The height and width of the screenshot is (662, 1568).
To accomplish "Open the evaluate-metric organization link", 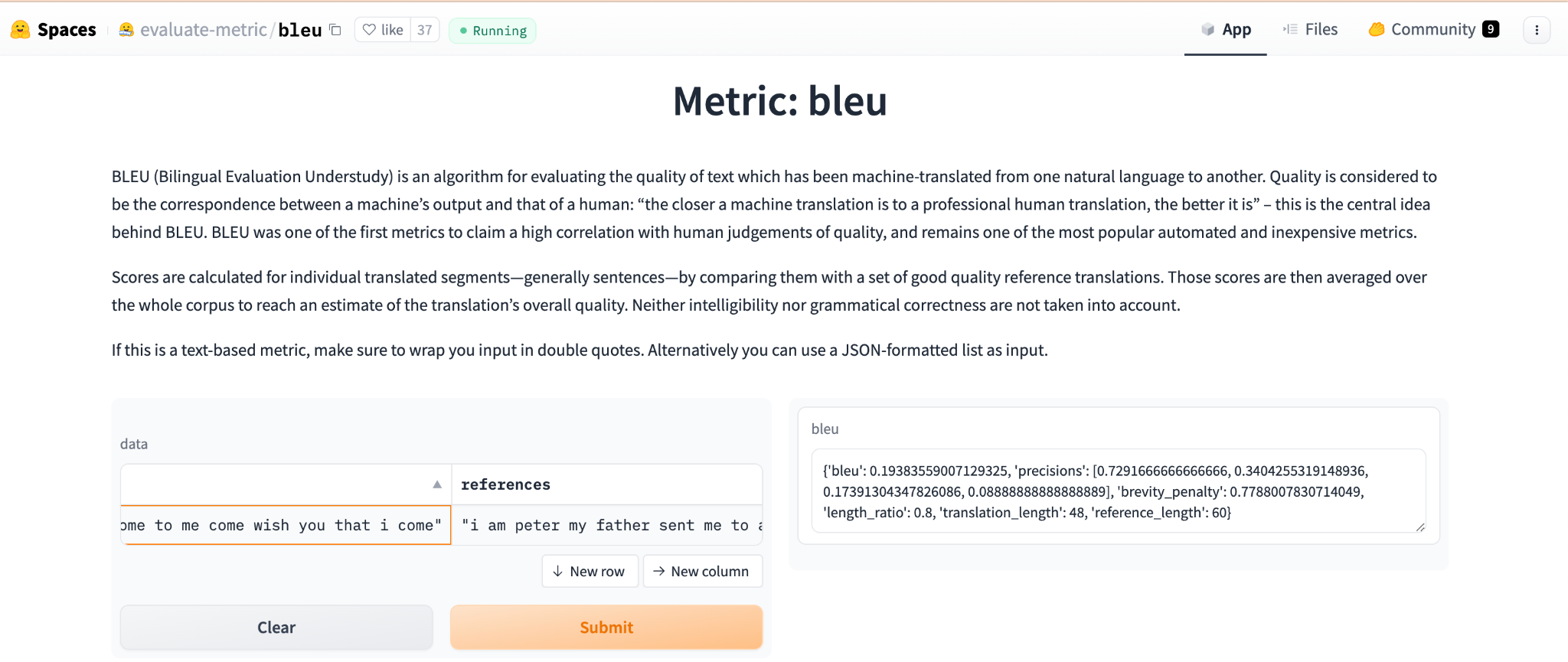I will point(204,30).
